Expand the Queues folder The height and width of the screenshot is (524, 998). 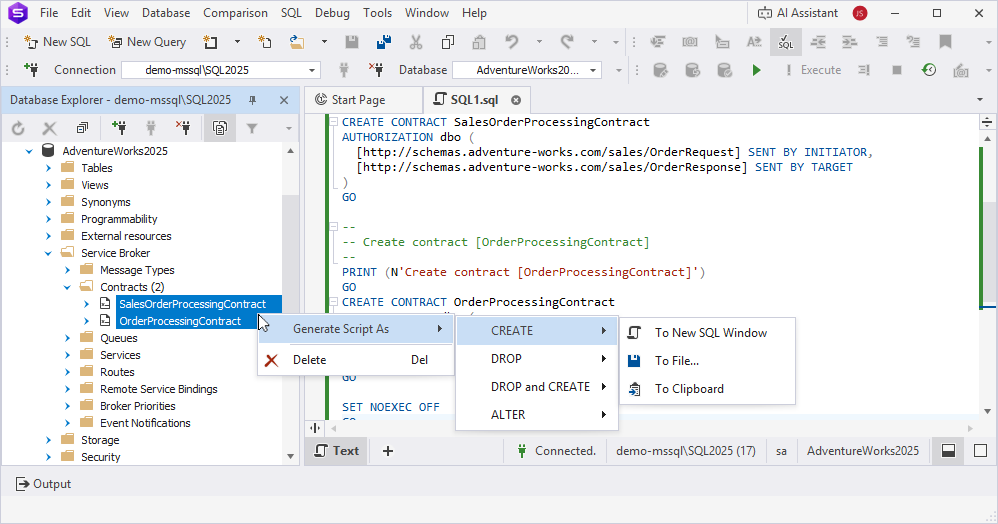tap(67, 338)
